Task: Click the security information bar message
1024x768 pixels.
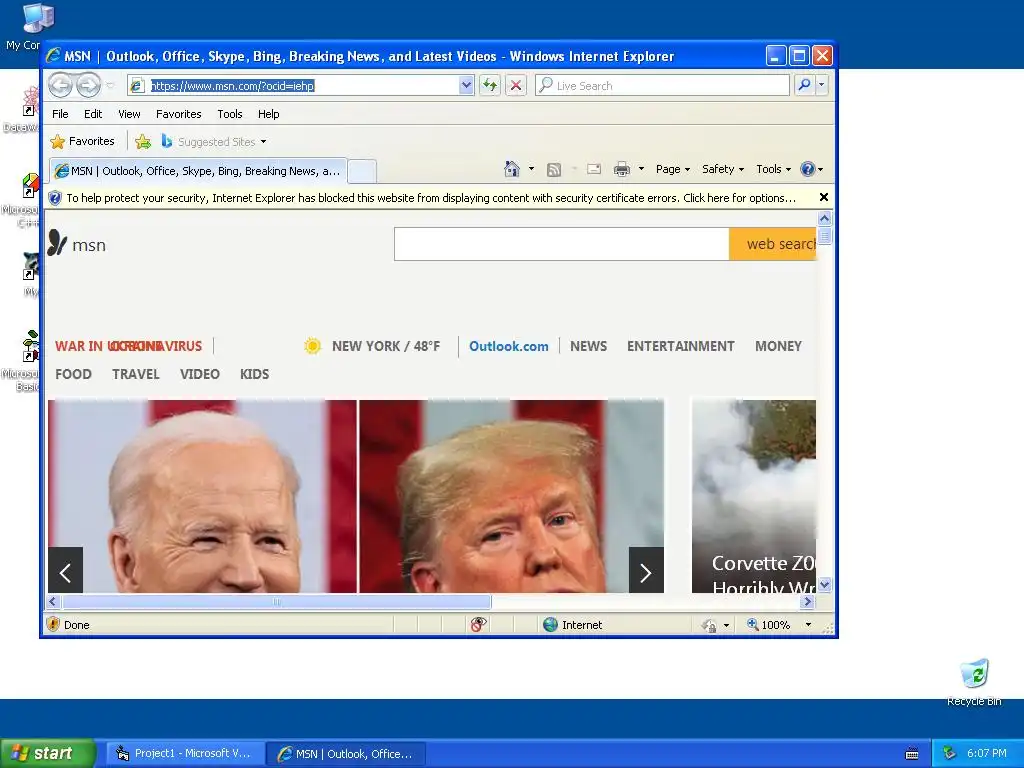Action: pyautogui.click(x=431, y=198)
